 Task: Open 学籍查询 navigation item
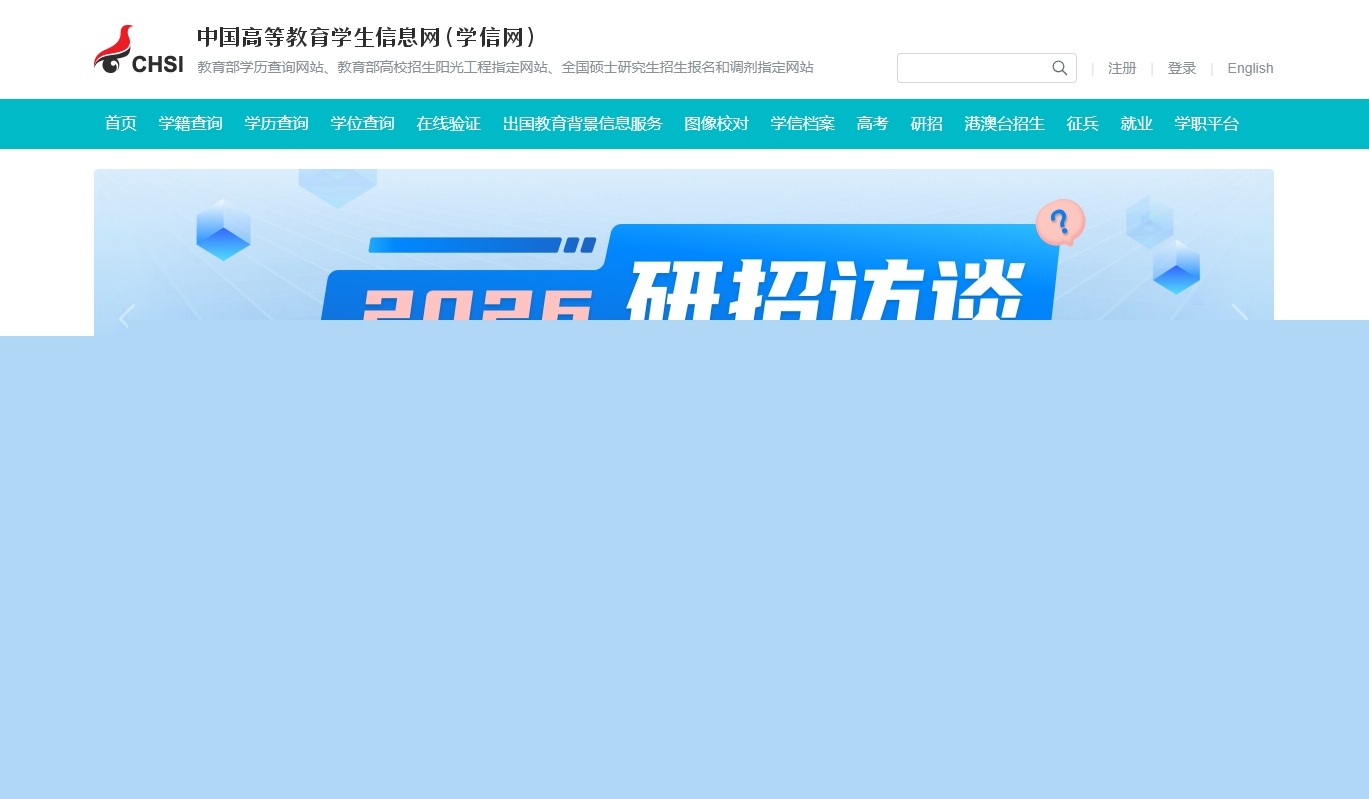190,124
